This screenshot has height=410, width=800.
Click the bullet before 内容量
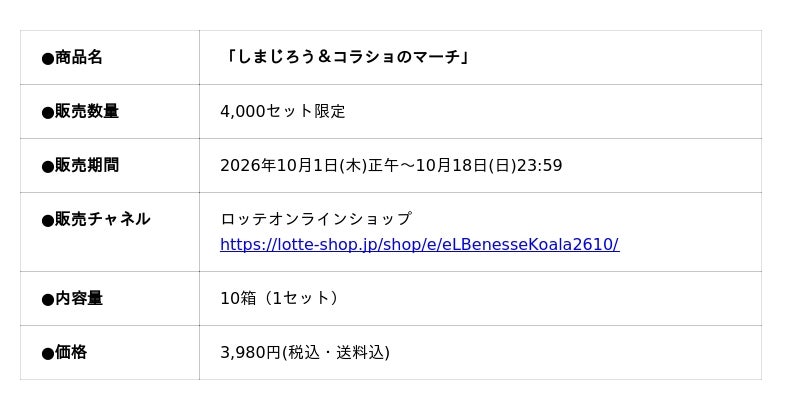(48, 299)
